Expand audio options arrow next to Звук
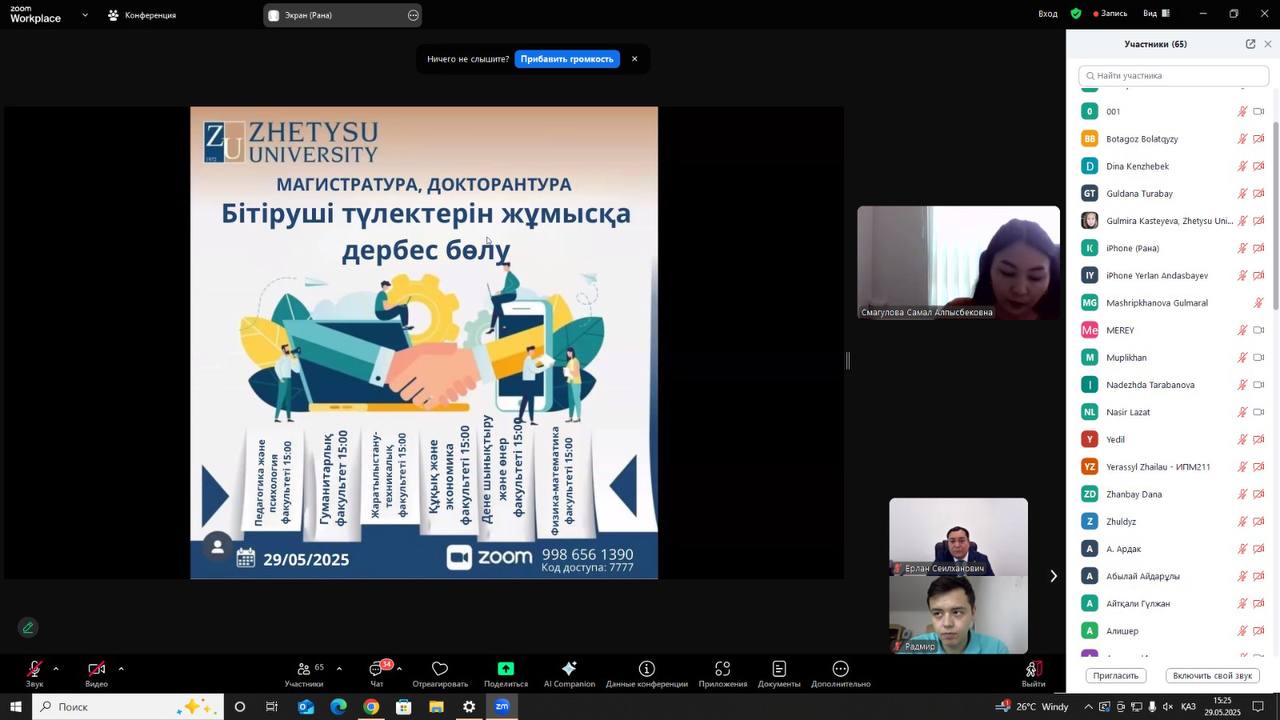The height and width of the screenshot is (720, 1280). (x=56, y=668)
